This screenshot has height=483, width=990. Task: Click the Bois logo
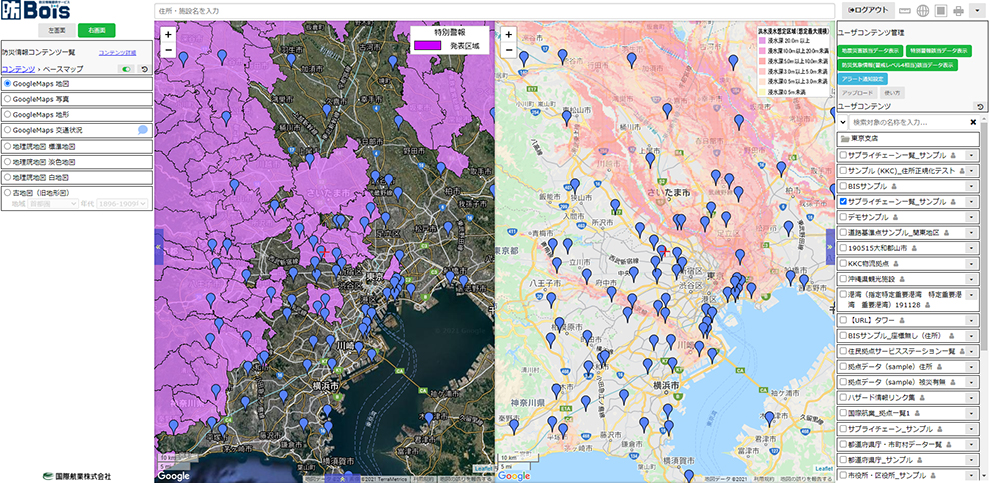click(36, 11)
